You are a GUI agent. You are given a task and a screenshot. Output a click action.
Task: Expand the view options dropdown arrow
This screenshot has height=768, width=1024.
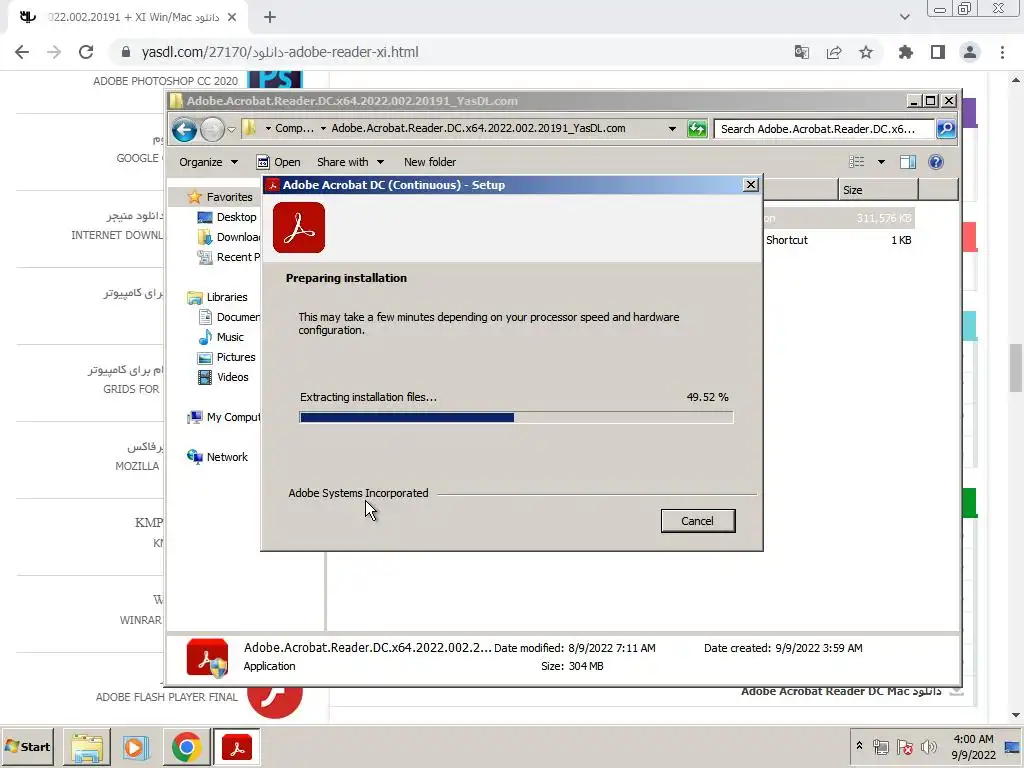[x=881, y=162]
